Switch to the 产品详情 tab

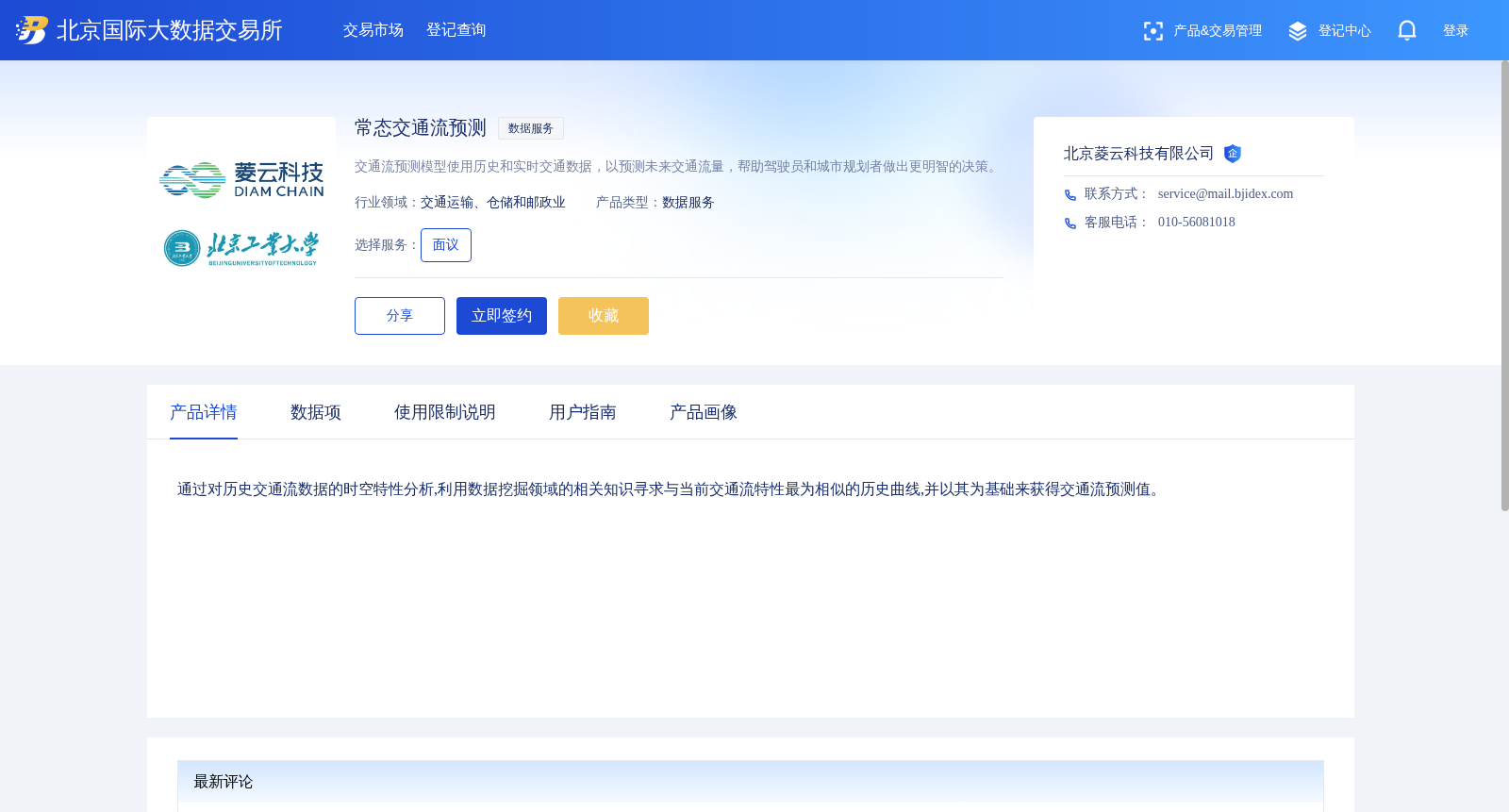[204, 412]
